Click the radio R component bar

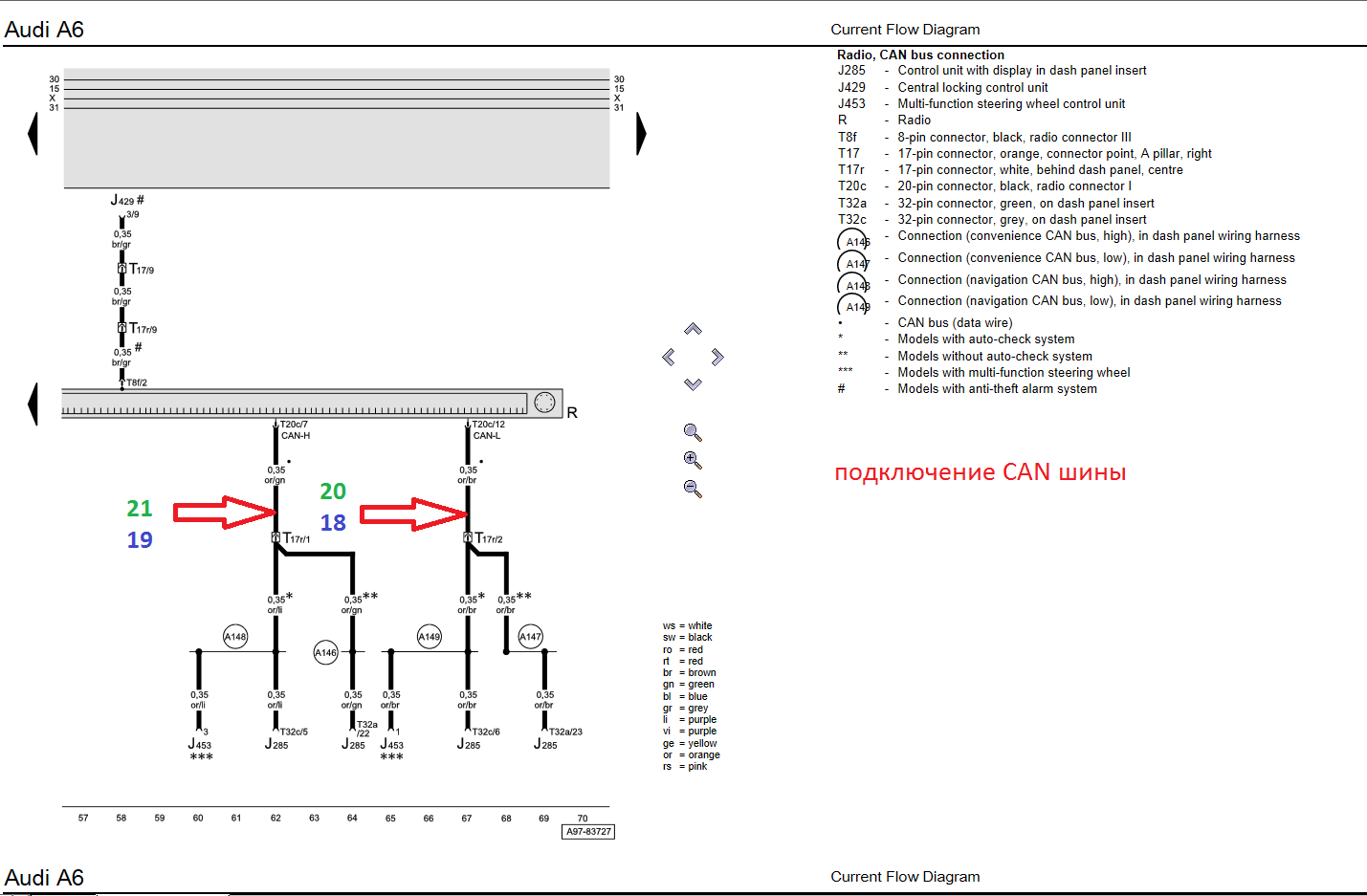(x=312, y=403)
